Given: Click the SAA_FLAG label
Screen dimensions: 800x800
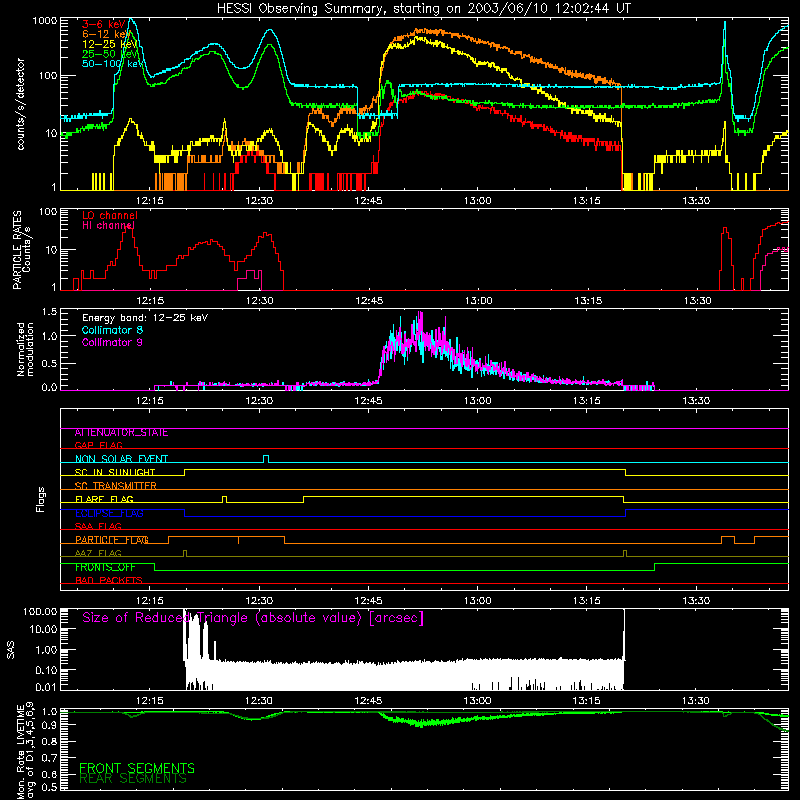Looking at the screenshot, I should pos(98,527).
